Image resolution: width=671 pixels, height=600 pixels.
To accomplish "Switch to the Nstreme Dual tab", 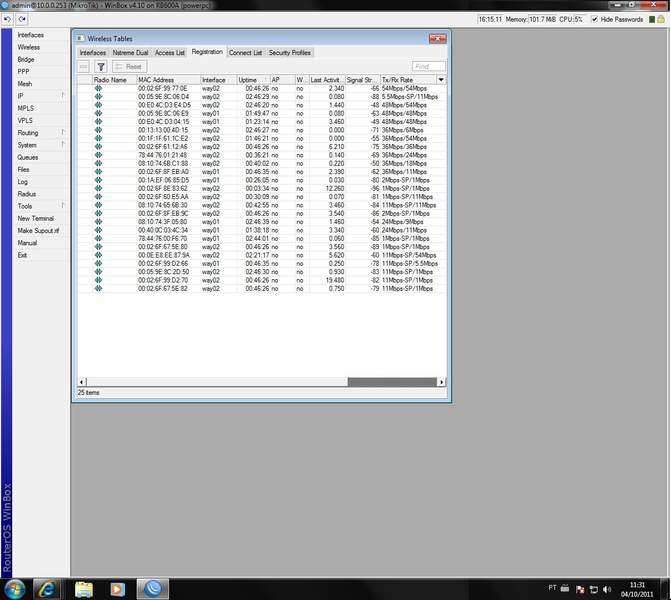I will (130, 53).
